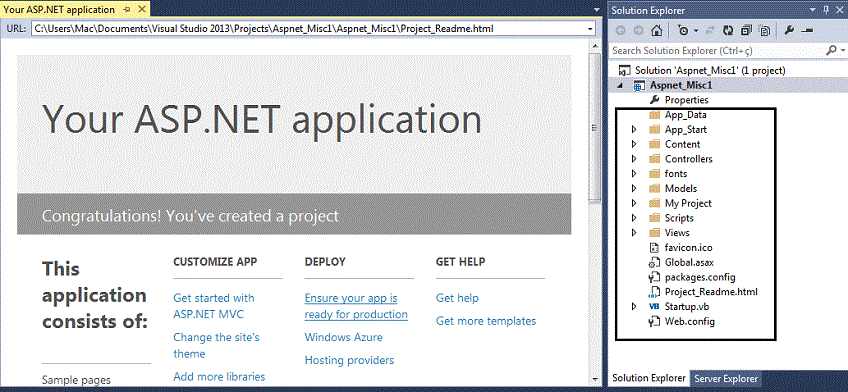Click the Project_Readme.html file icon

(654, 292)
